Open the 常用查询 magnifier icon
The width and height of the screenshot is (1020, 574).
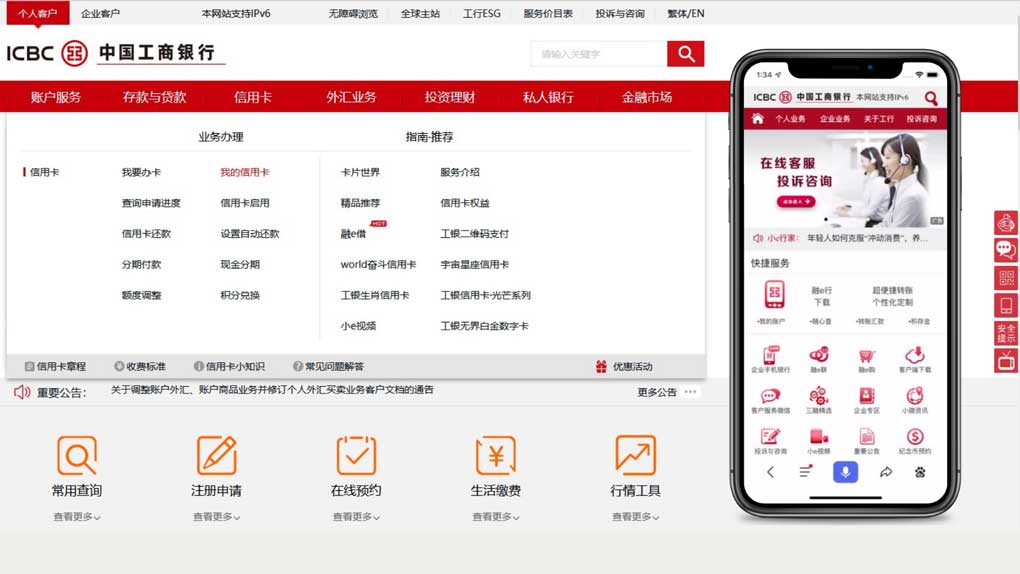click(x=77, y=456)
